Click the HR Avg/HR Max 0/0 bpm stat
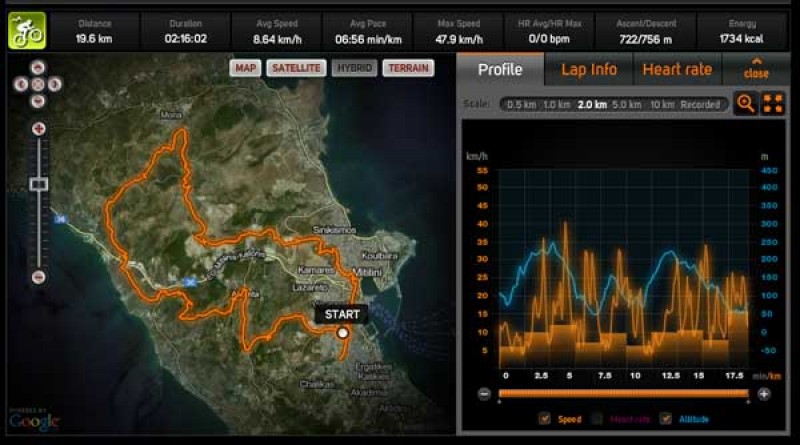 pyautogui.click(x=549, y=31)
